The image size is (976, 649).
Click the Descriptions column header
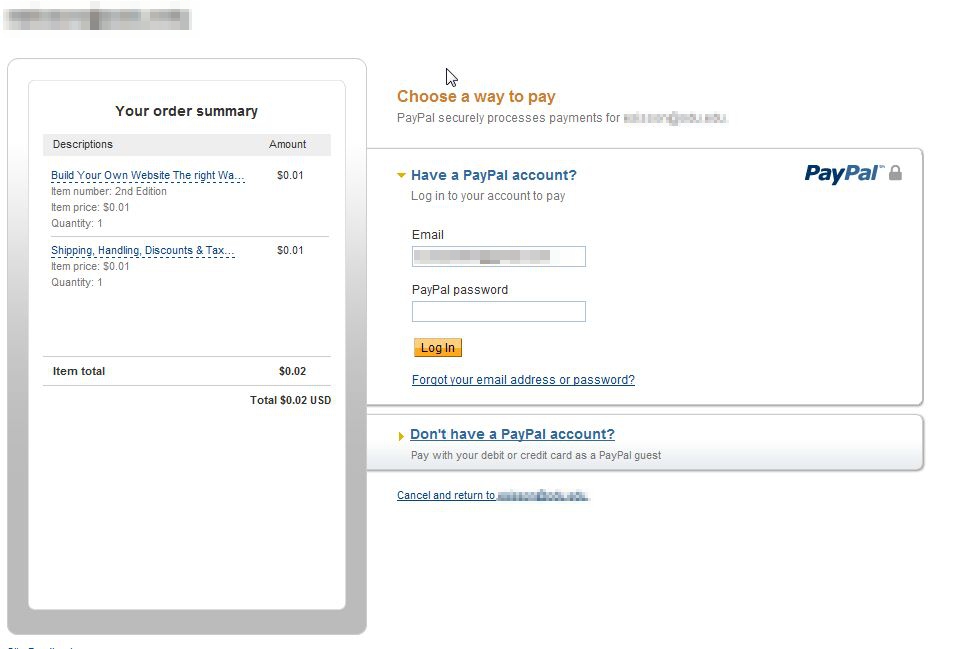(x=83, y=144)
